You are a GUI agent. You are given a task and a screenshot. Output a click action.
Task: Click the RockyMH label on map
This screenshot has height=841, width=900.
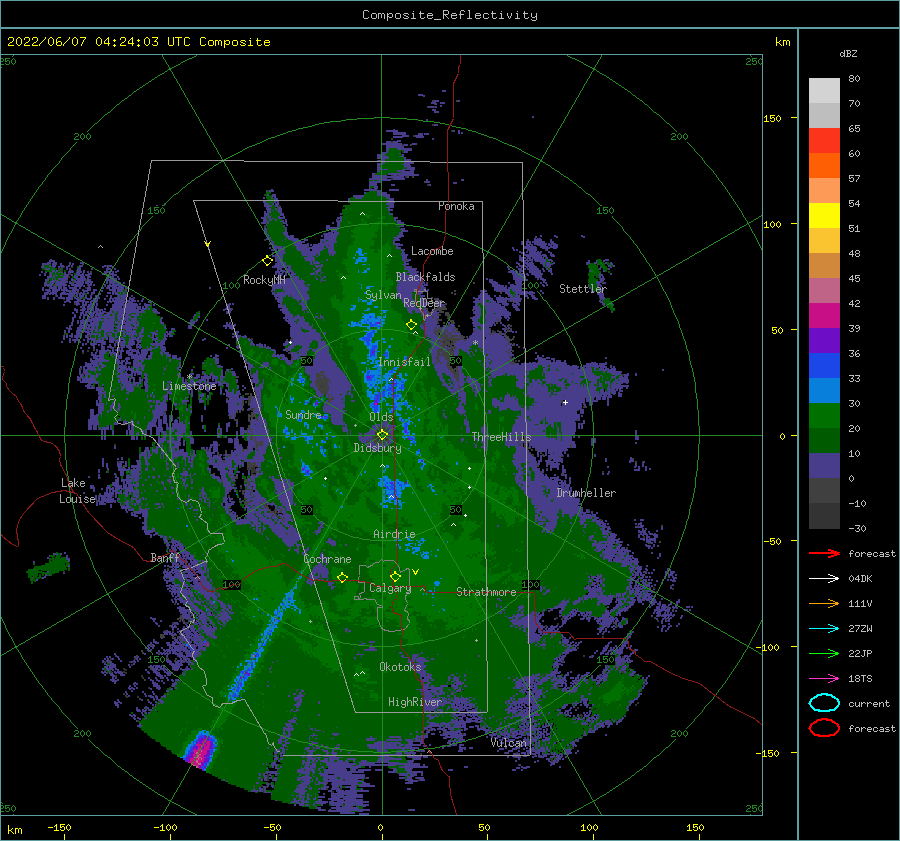pos(264,280)
